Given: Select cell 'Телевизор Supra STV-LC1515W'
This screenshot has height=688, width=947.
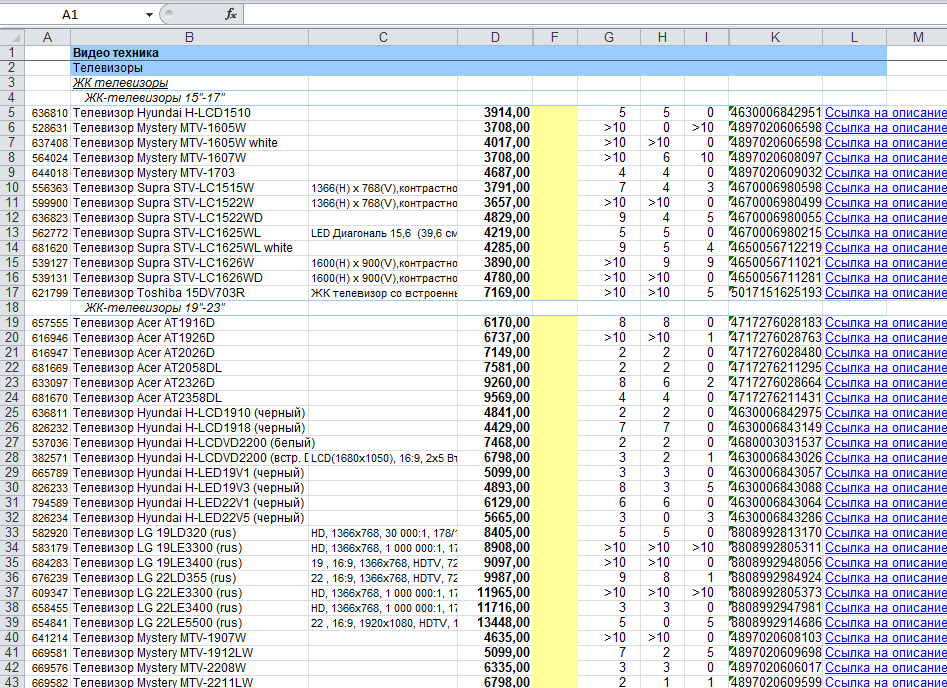Looking at the screenshot, I should coord(189,188).
